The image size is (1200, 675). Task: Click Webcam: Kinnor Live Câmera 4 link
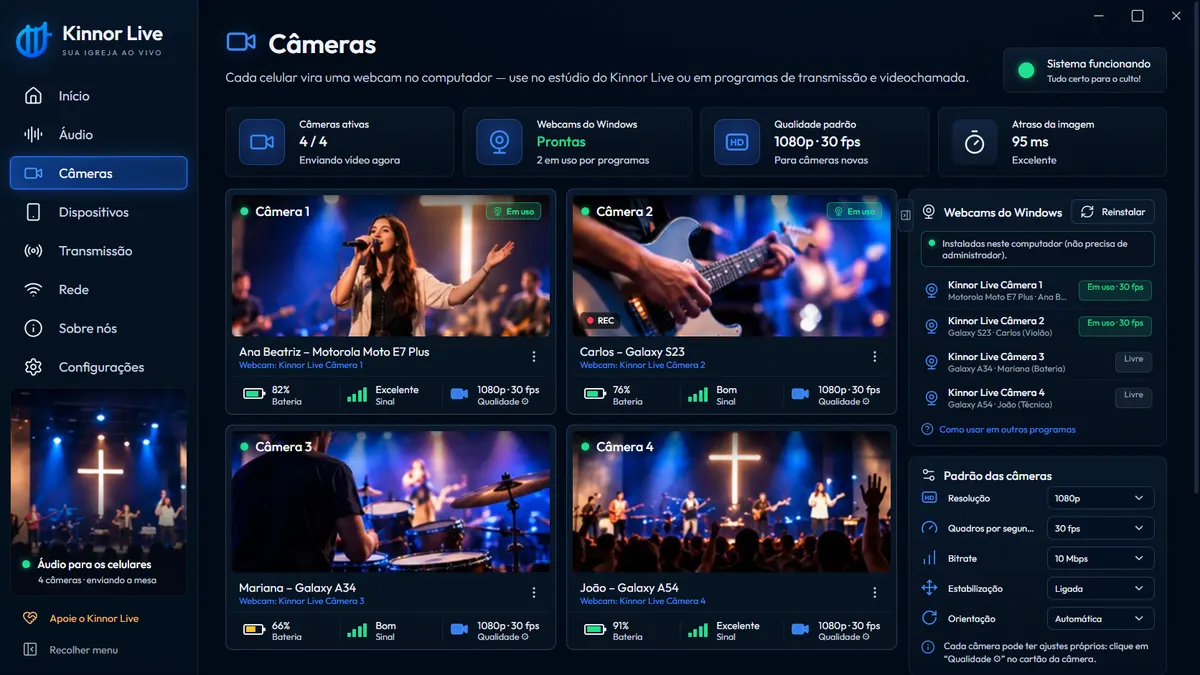click(x=643, y=602)
